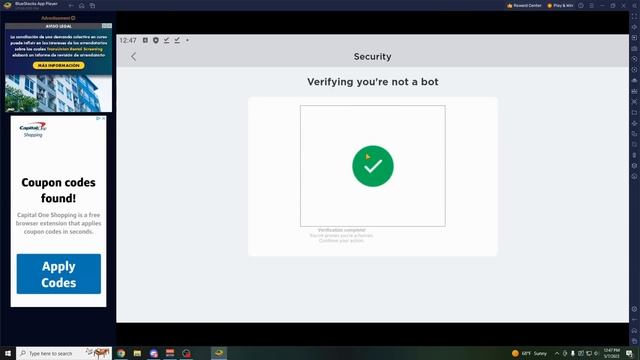
Task: Open the weather widget in taskbar
Action: click(529, 353)
